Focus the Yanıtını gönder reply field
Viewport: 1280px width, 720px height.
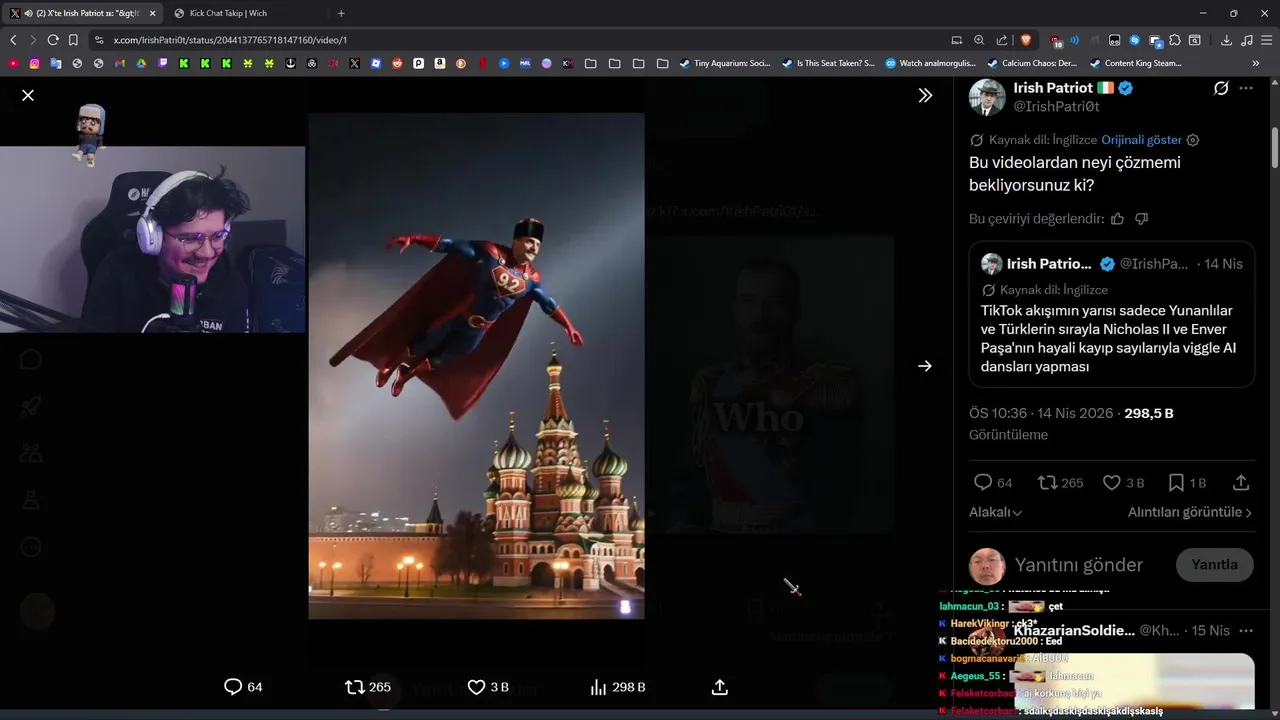click(1078, 565)
